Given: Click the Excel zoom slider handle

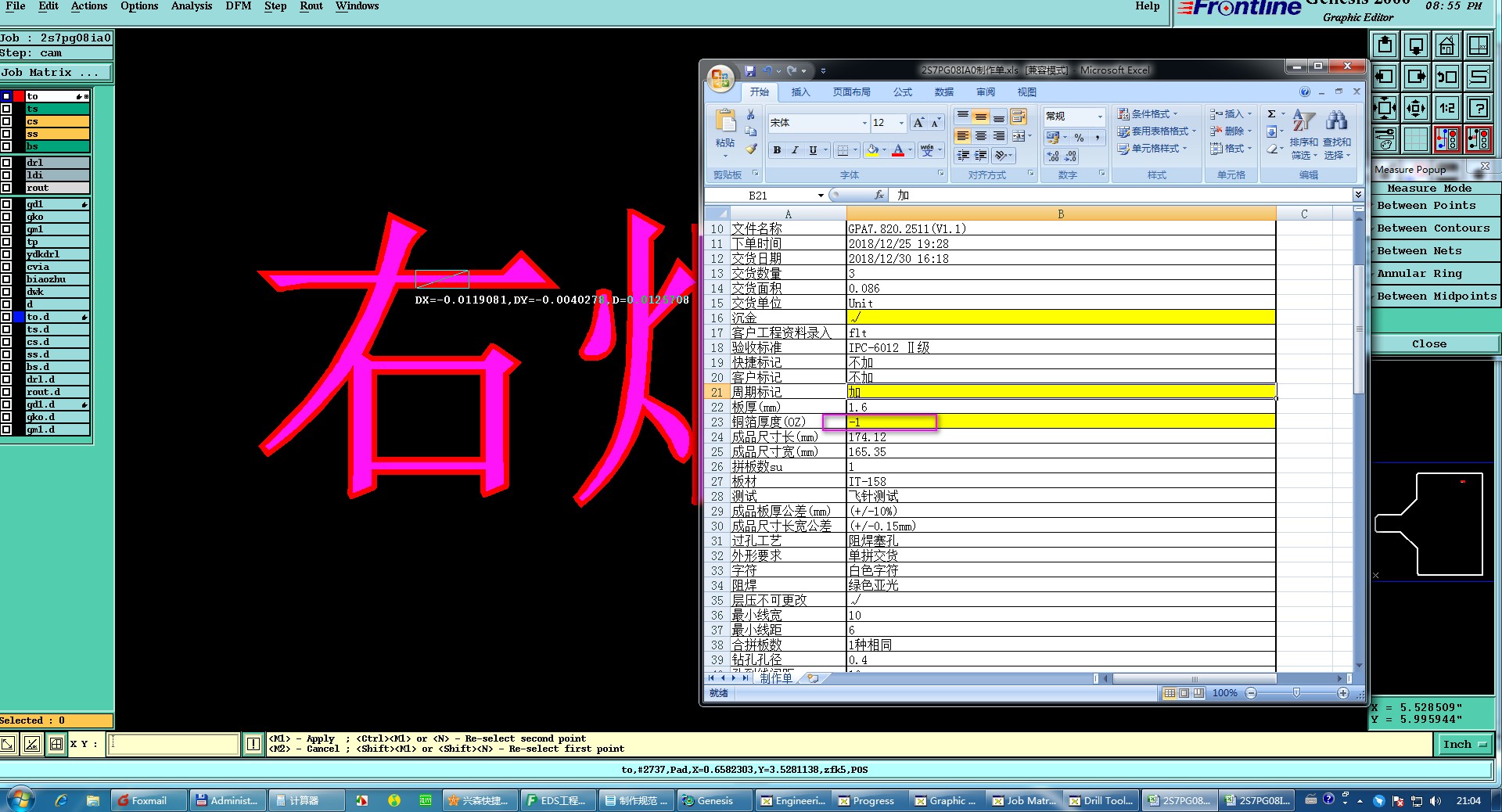Looking at the screenshot, I should [x=1296, y=693].
